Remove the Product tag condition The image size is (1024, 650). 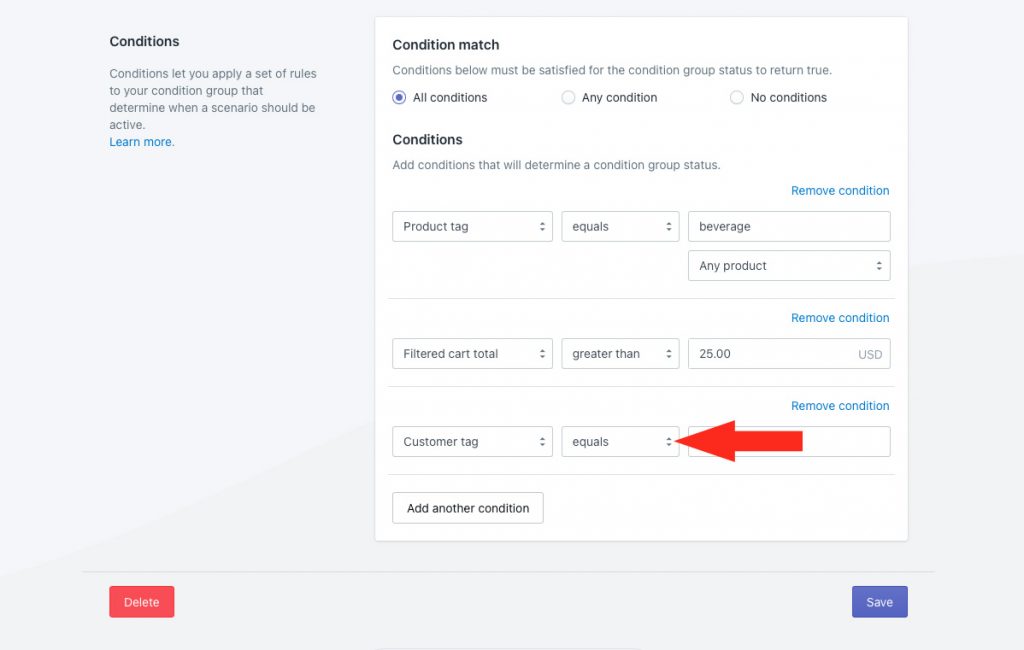click(x=840, y=191)
